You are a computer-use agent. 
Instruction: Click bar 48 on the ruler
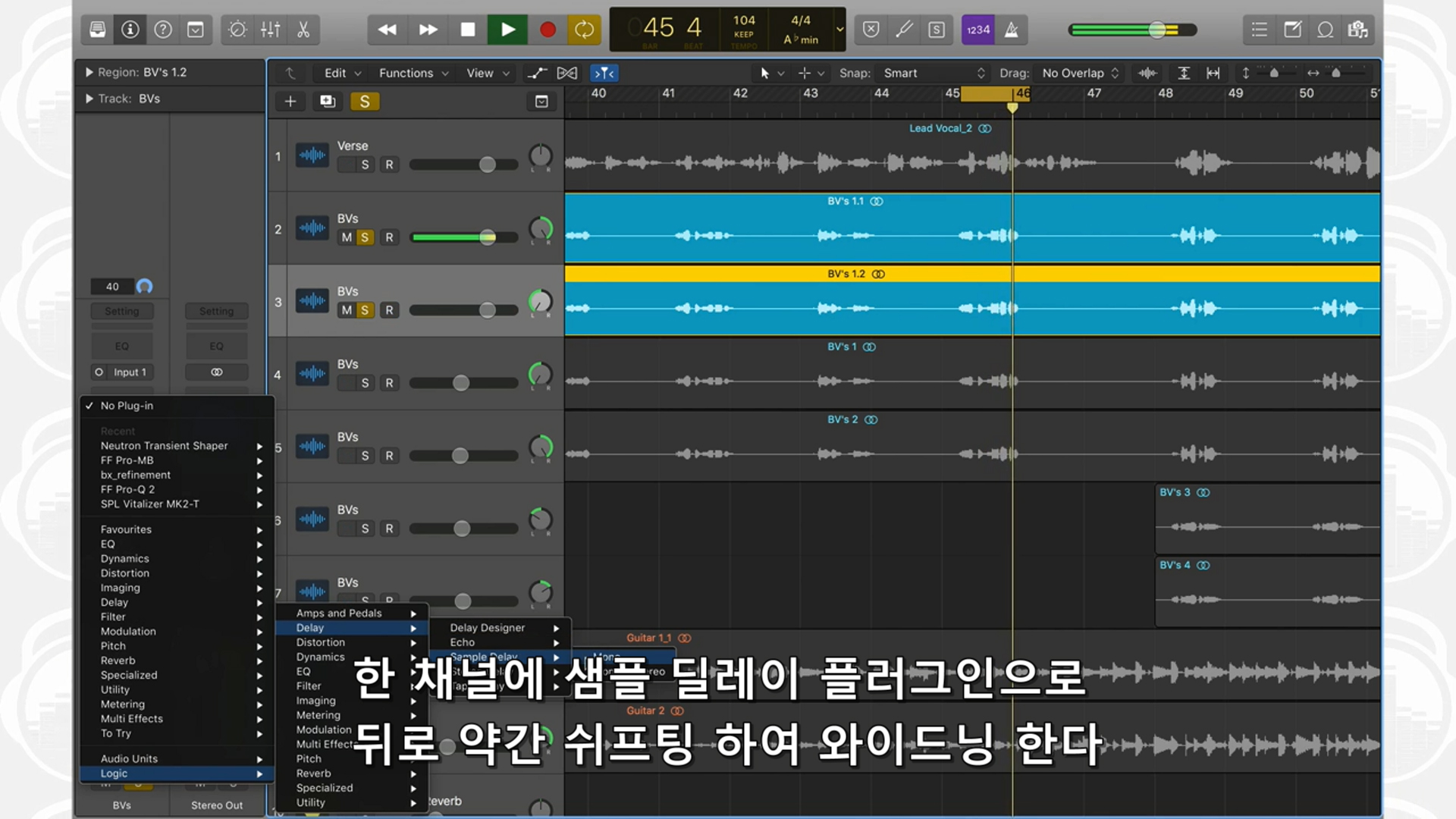[1166, 93]
